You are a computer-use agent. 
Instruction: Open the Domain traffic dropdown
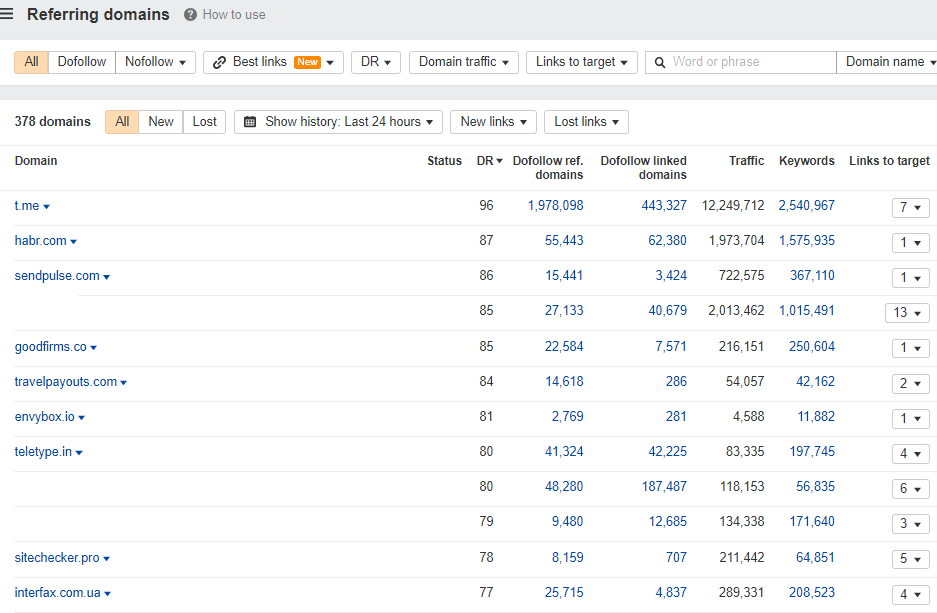(x=464, y=62)
